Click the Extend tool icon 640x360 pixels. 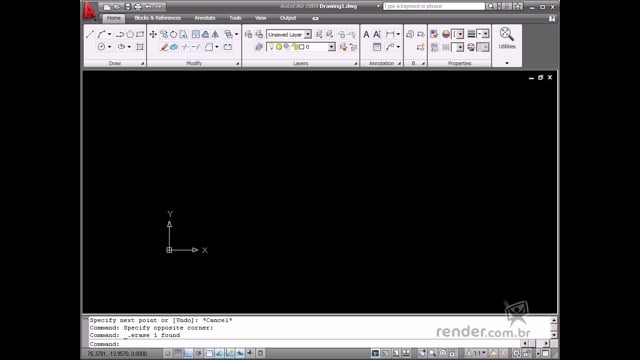[x=196, y=47]
